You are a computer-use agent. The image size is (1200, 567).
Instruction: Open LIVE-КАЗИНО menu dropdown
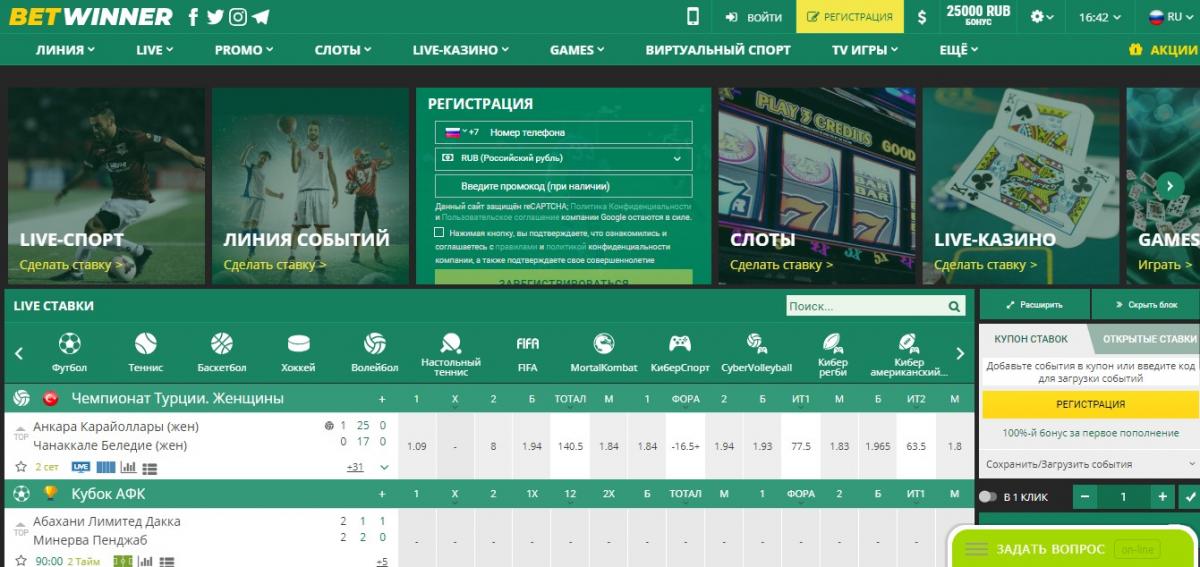point(461,50)
